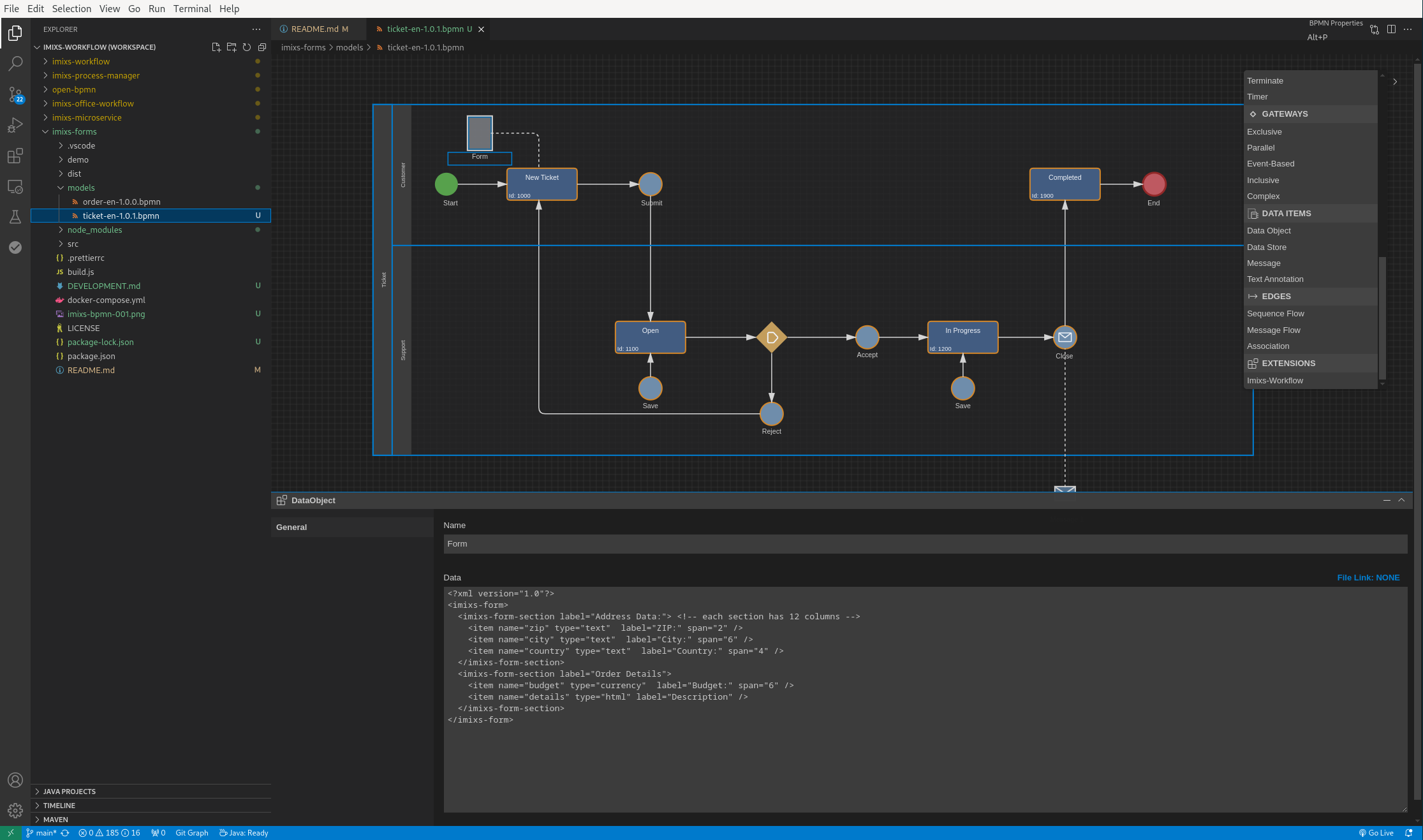Viewport: 1423px width, 840px height.
Task: Click main branch in status bar
Action: [41, 833]
